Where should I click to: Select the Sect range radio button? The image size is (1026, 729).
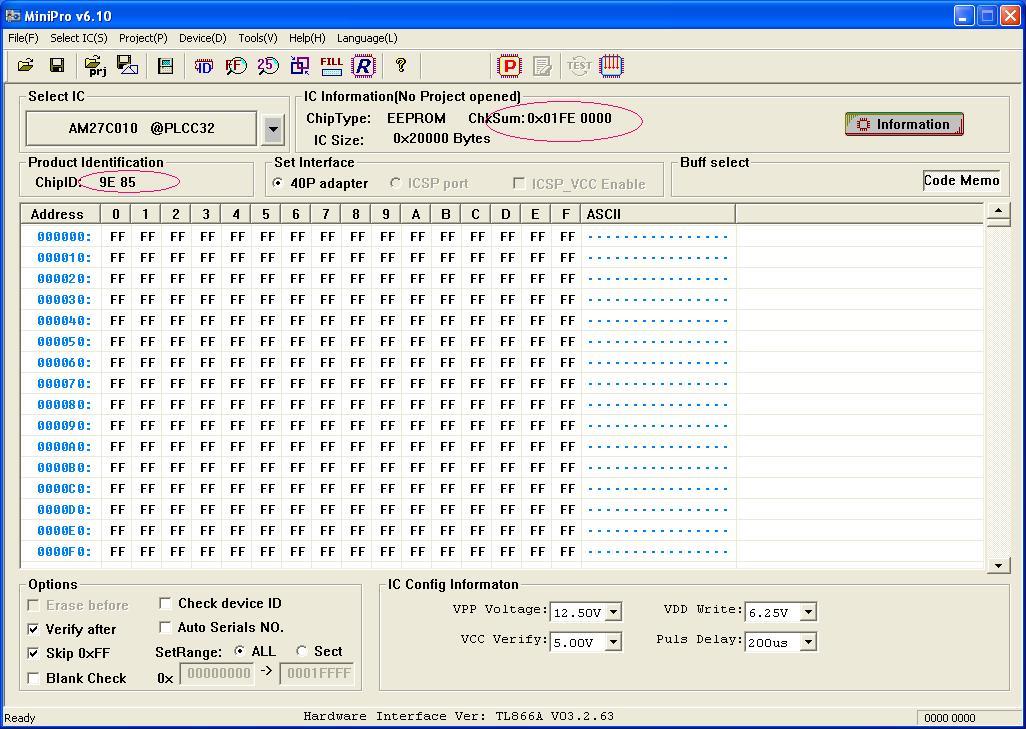(302, 651)
